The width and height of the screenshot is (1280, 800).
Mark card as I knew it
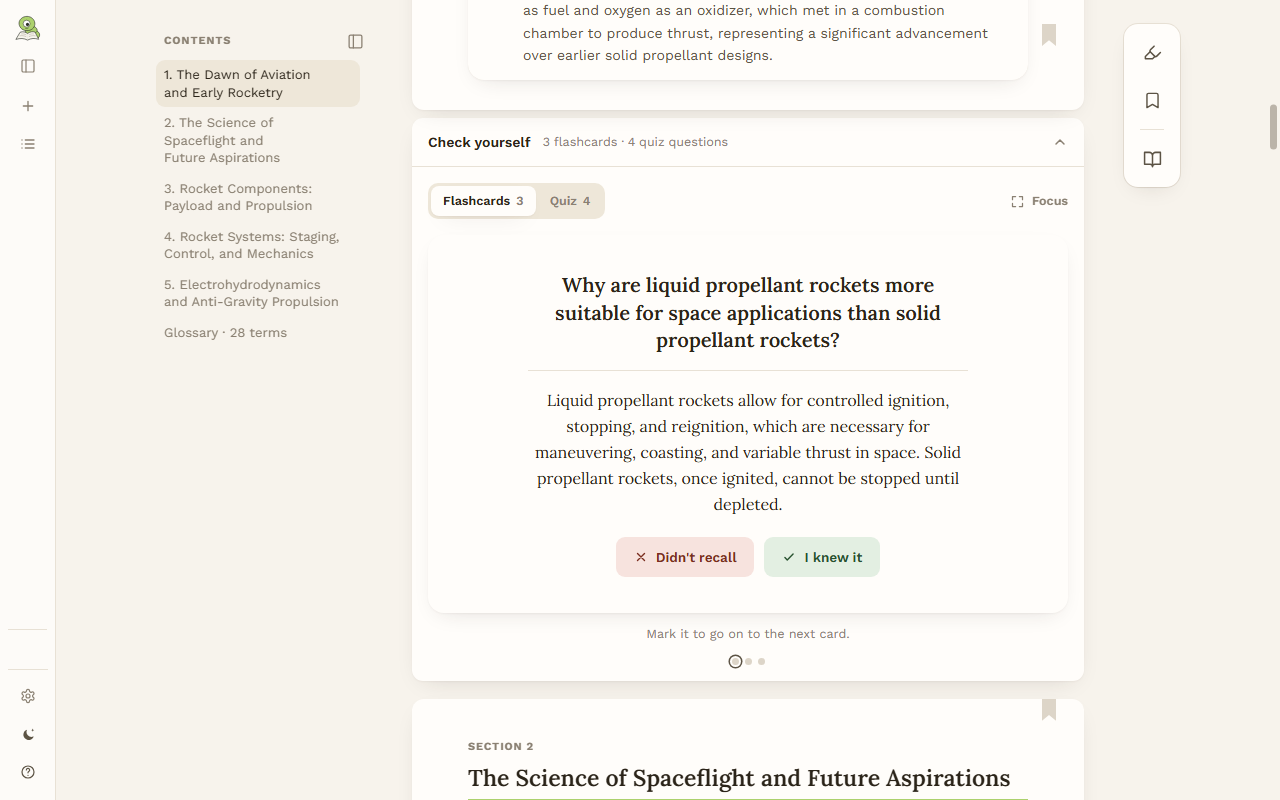point(822,557)
